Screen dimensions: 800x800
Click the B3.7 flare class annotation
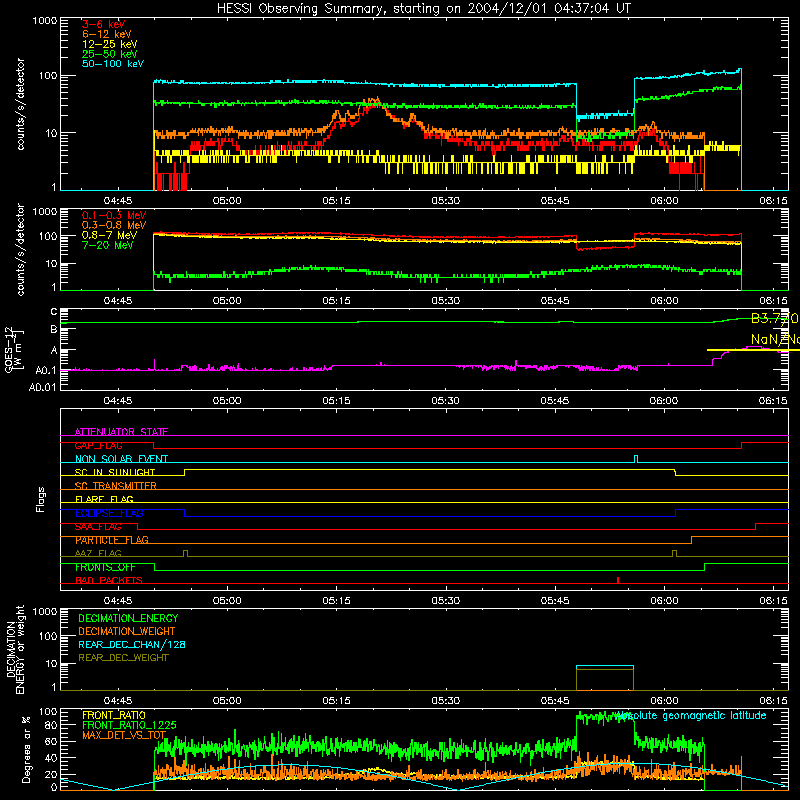774,319
